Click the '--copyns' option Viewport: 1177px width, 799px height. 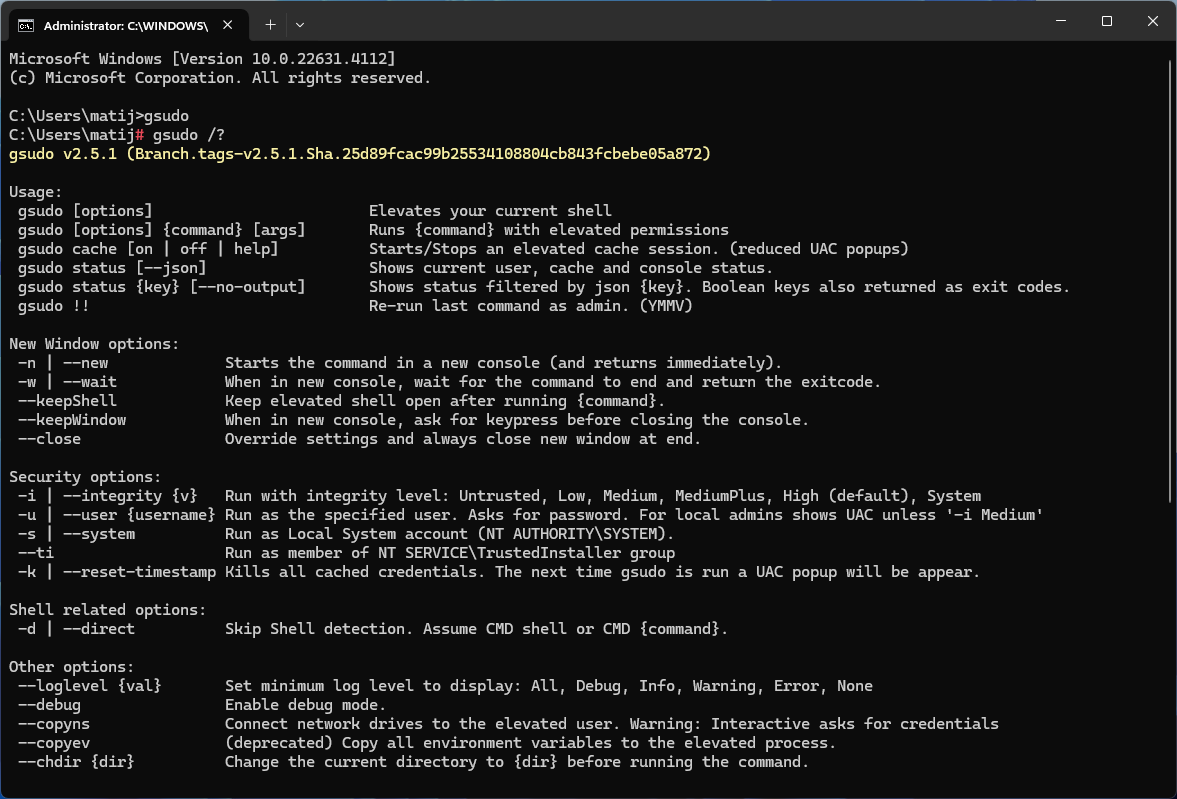(x=54, y=724)
